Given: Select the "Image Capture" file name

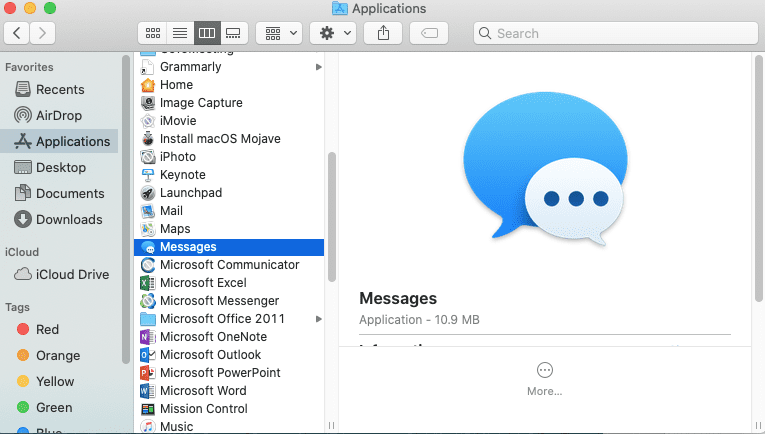Looking at the screenshot, I should (x=201, y=103).
